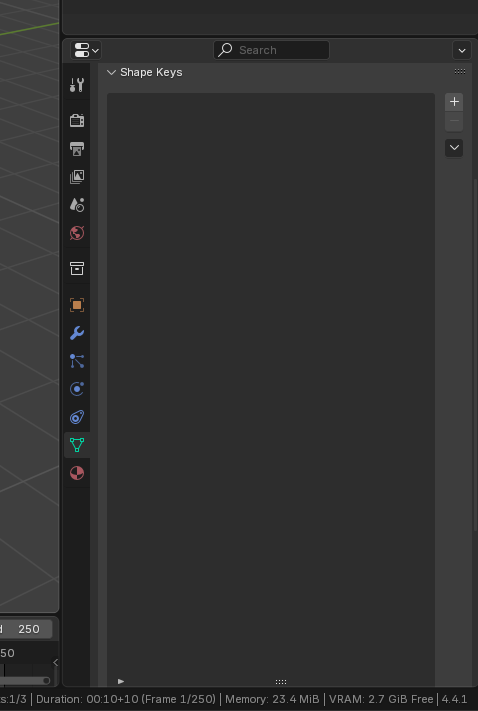The image size is (478, 711).
Task: Open the Object Constraints properties tab
Action: point(77,417)
